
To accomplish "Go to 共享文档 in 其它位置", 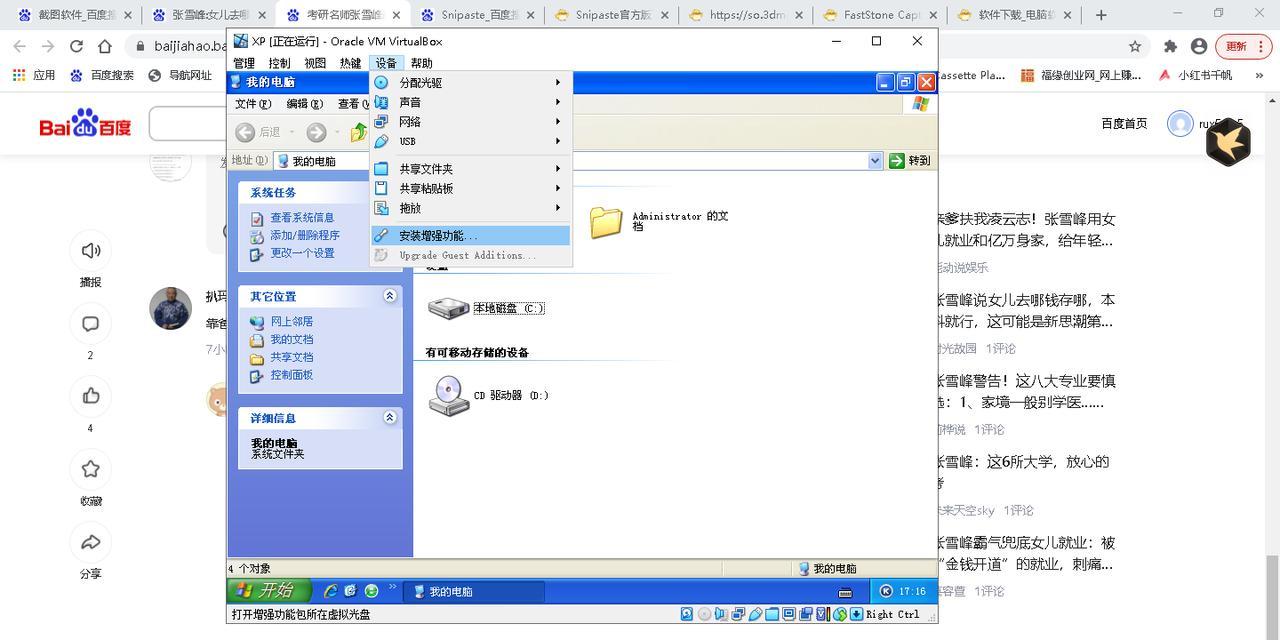I will click(x=292, y=358).
